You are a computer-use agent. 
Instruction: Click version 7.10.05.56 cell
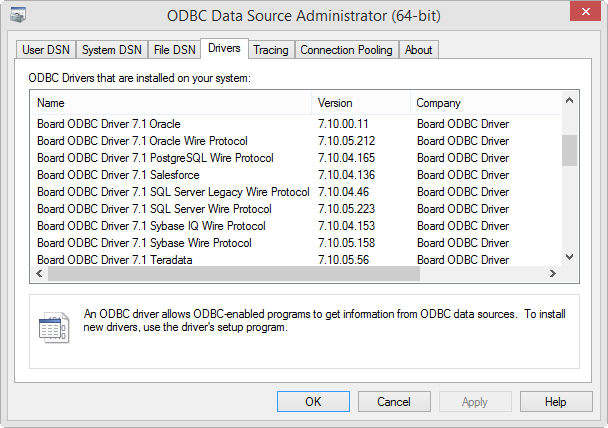click(344, 260)
